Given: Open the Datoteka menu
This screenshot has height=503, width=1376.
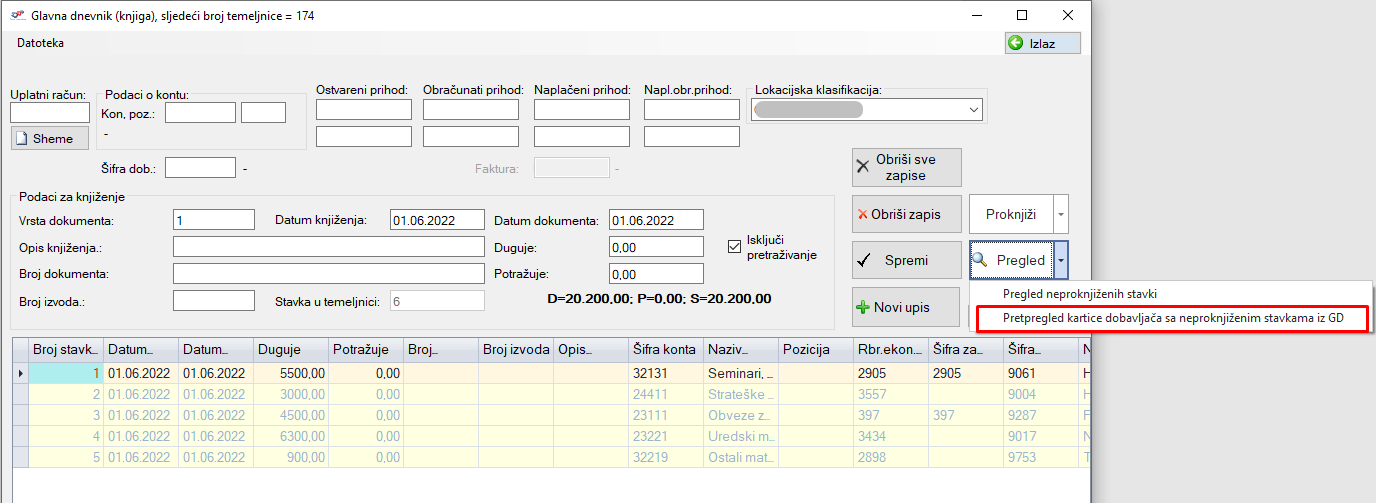Looking at the screenshot, I should tap(40, 43).
